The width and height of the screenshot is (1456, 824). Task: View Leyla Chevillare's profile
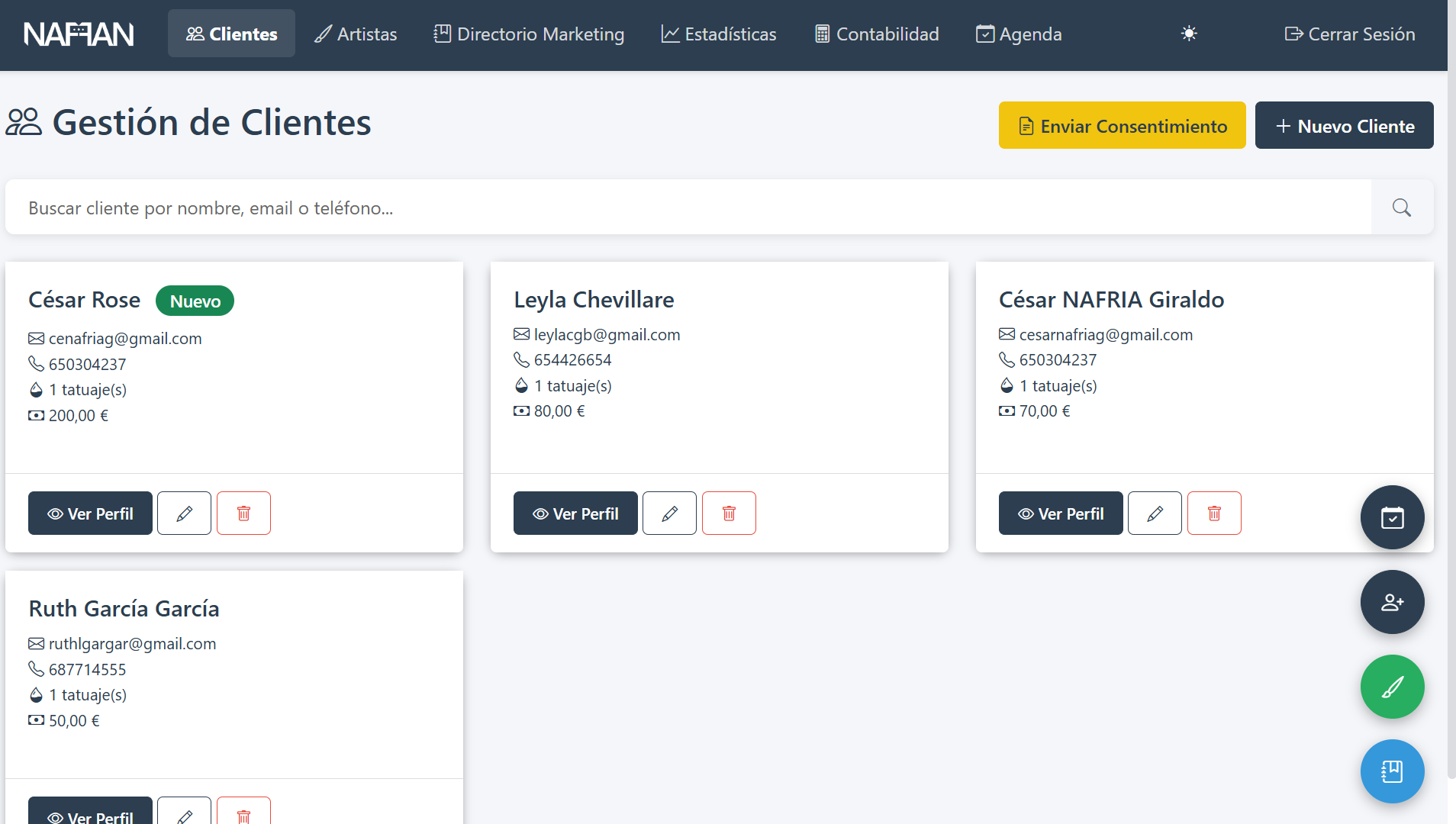point(575,513)
